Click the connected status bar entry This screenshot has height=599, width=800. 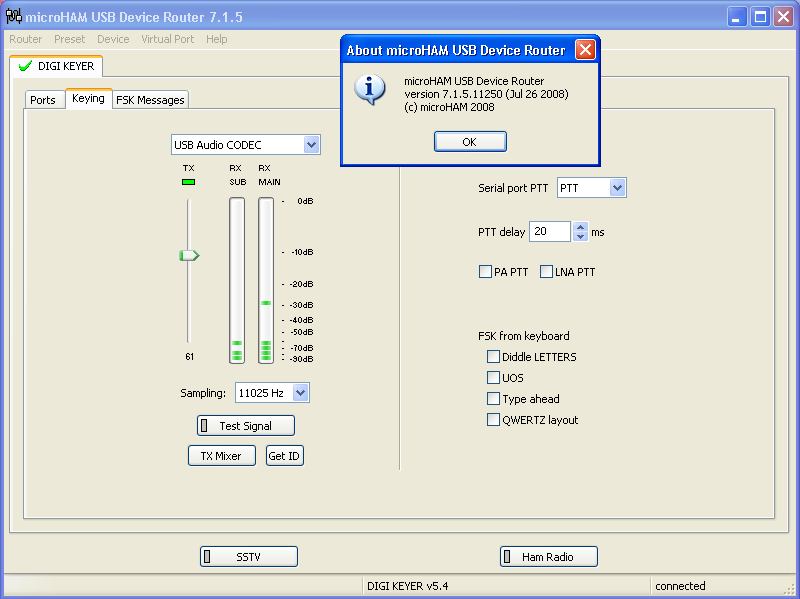(x=680, y=586)
